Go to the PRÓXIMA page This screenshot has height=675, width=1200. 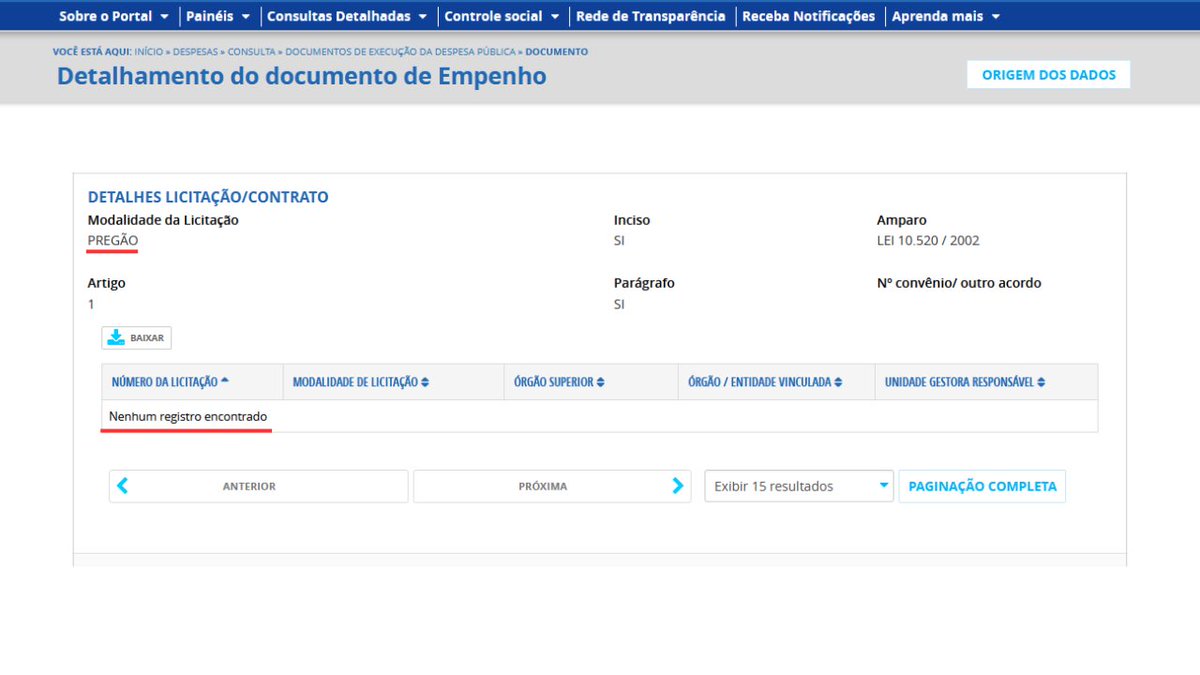click(x=552, y=486)
